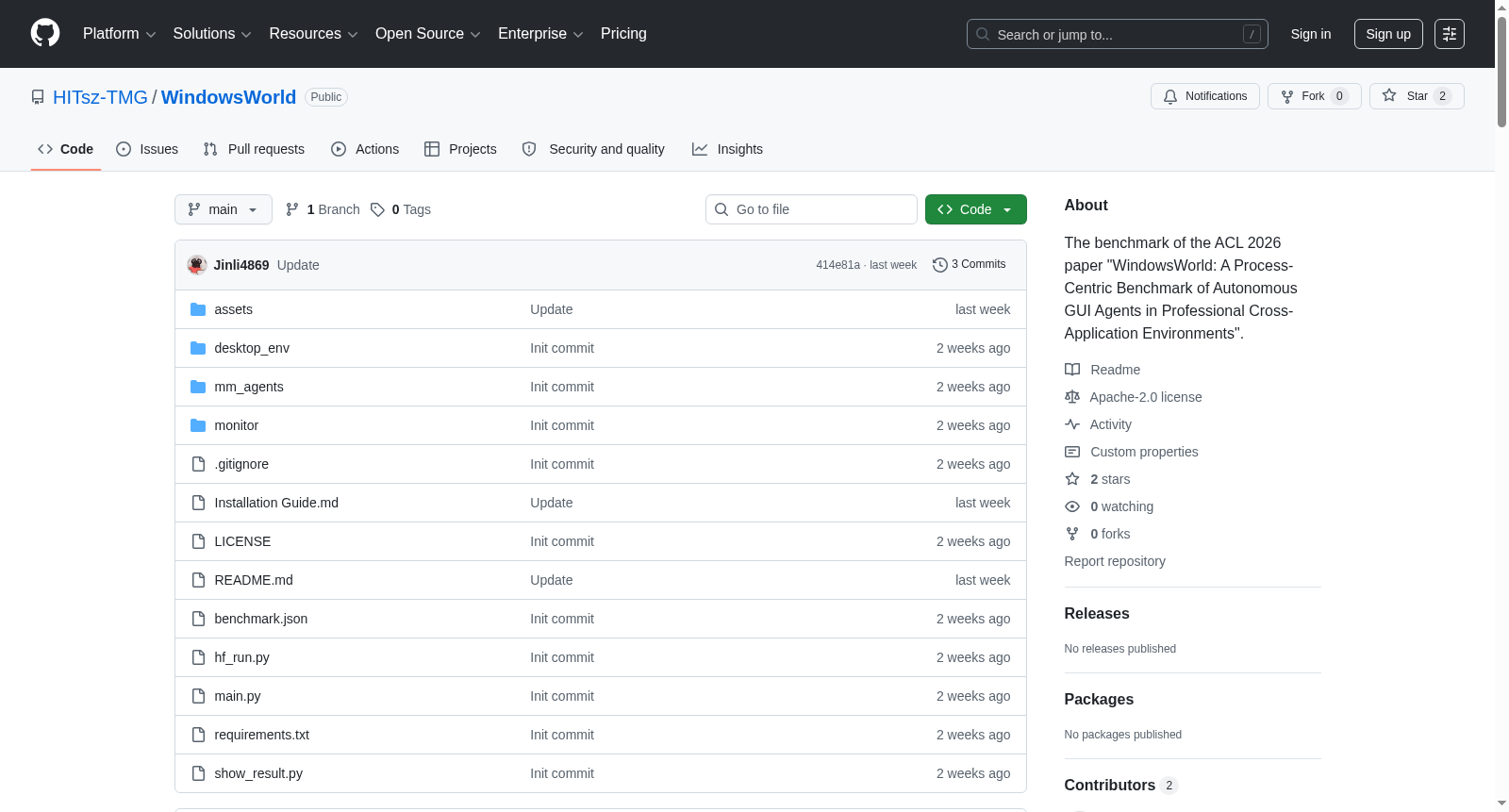Click the Installation Guide.md file icon
The height and width of the screenshot is (812, 1509).
coord(198,503)
